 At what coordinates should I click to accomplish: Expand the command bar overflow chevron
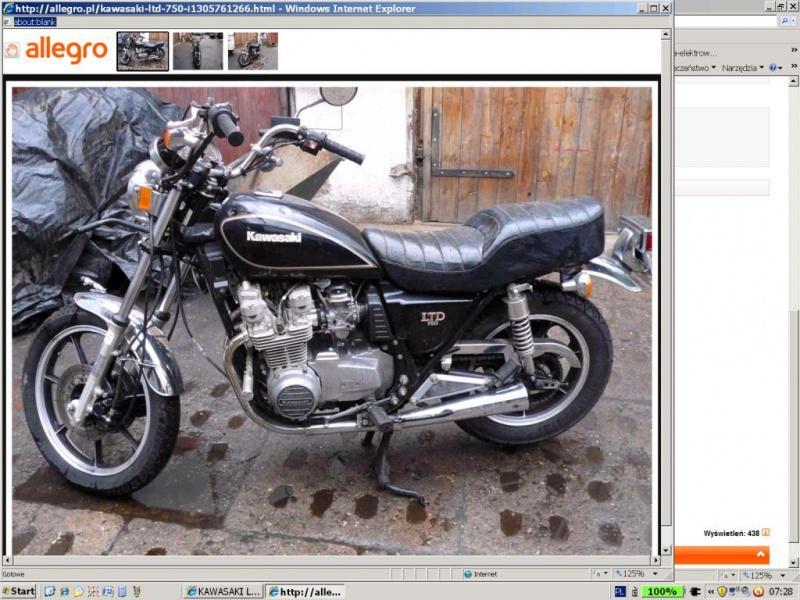point(794,66)
